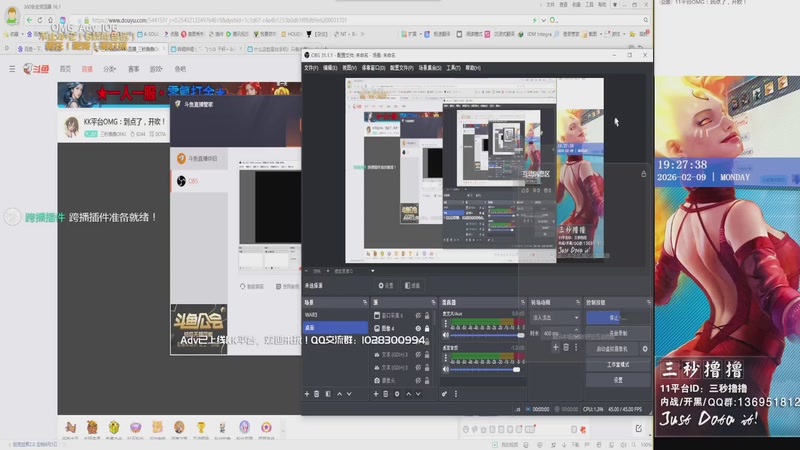
Task: Open the 文件(F) menu in OBS
Action: coord(310,68)
